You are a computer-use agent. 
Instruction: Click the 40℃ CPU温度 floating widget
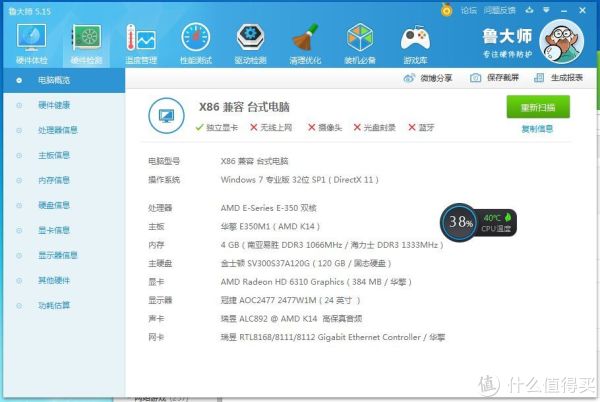(x=497, y=223)
